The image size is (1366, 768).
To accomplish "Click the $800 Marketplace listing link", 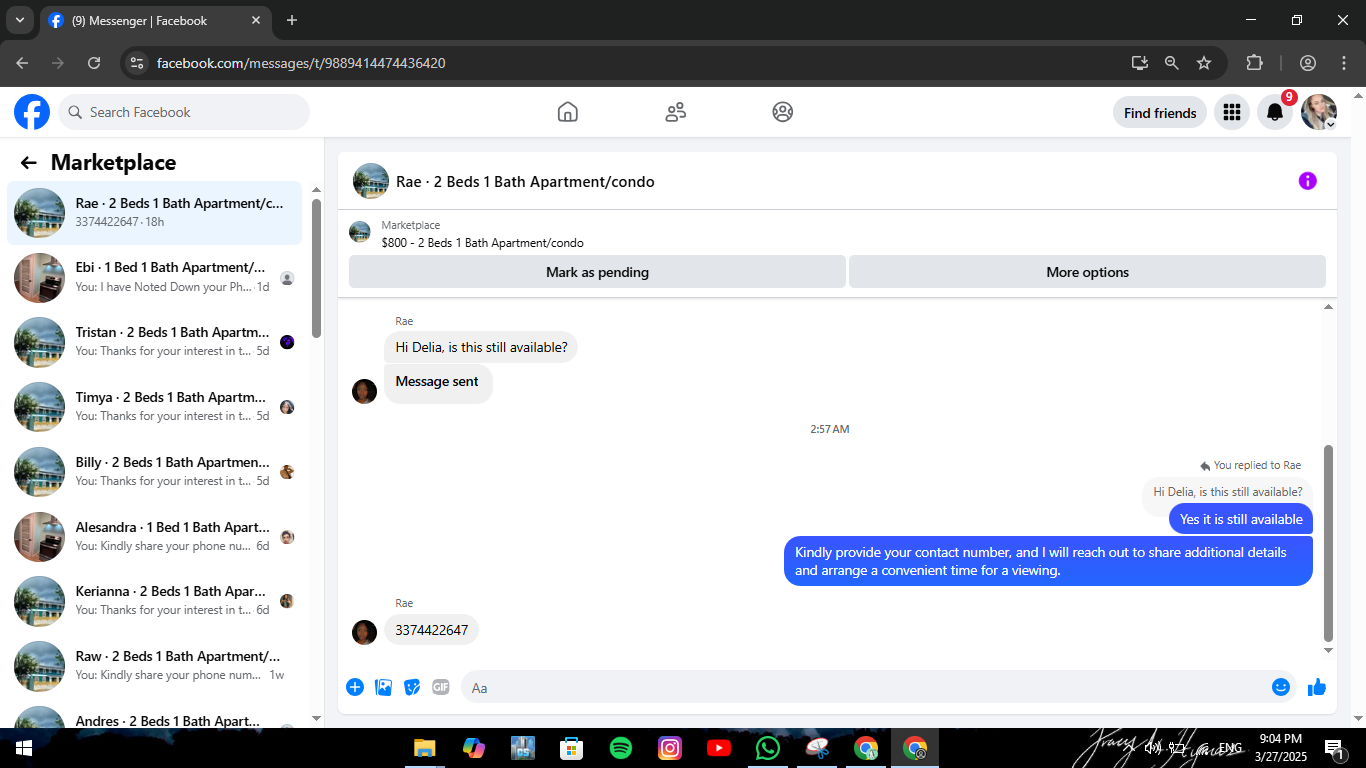I will pyautogui.click(x=482, y=243).
